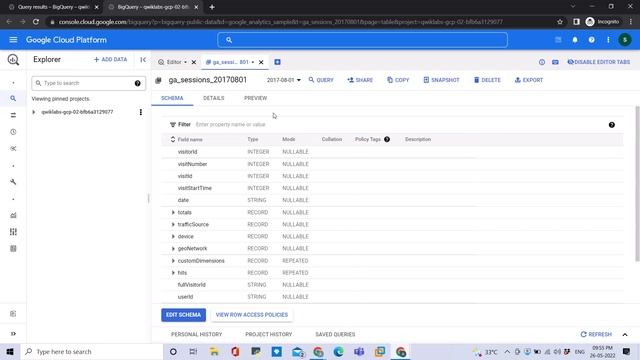Open the user account avatar
Screen dimensions: 640x360
625,40
